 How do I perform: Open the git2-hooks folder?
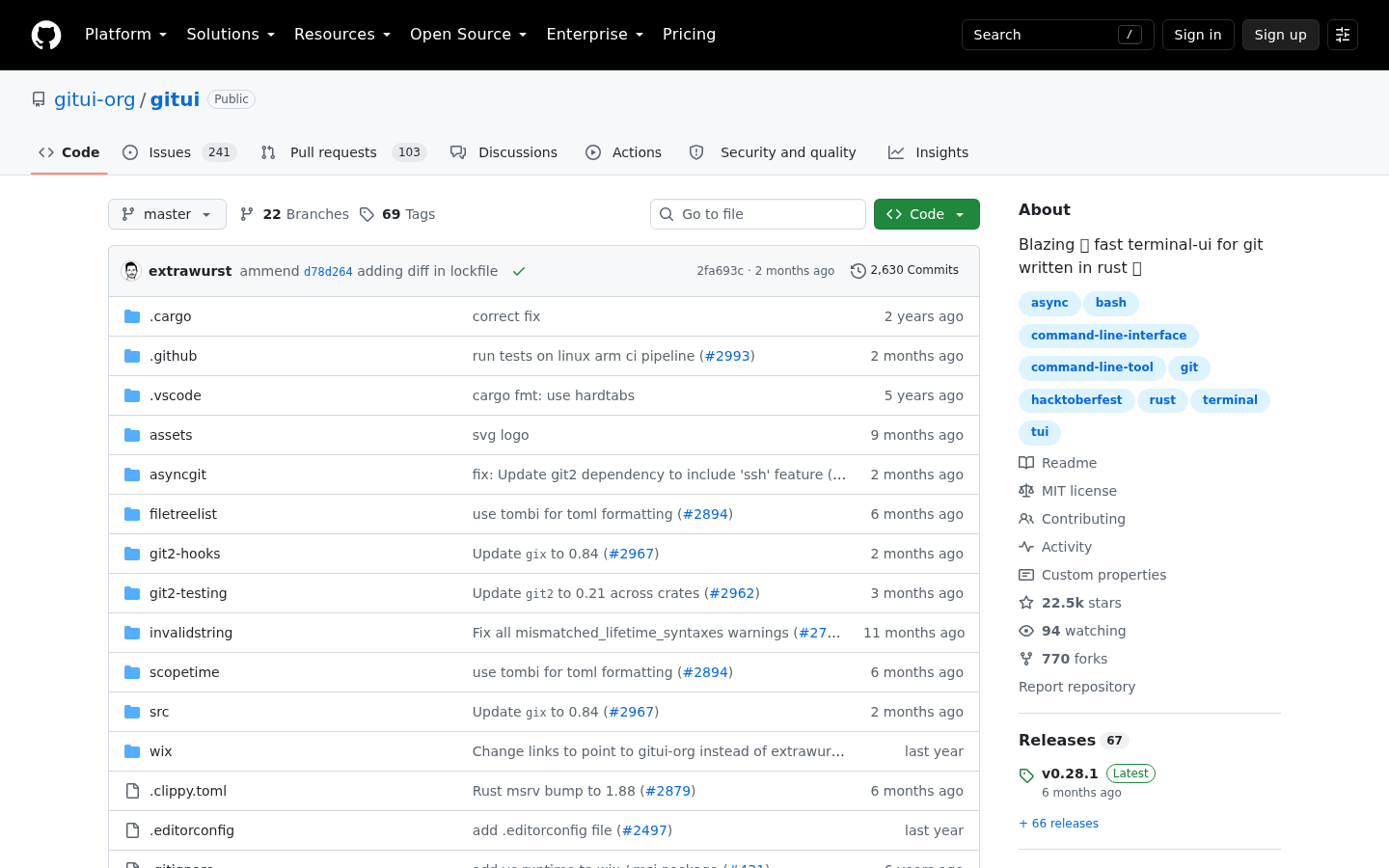point(185,554)
